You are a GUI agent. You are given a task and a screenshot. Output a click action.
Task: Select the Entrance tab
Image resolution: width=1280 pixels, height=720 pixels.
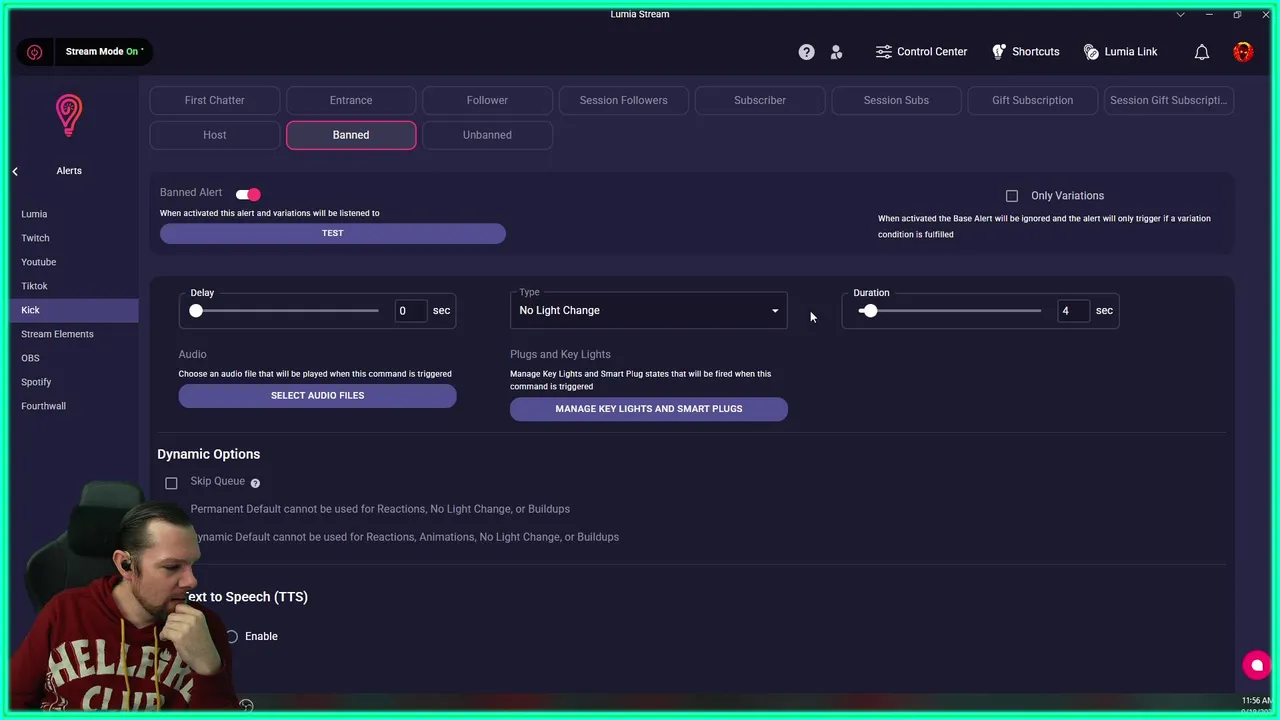[351, 100]
